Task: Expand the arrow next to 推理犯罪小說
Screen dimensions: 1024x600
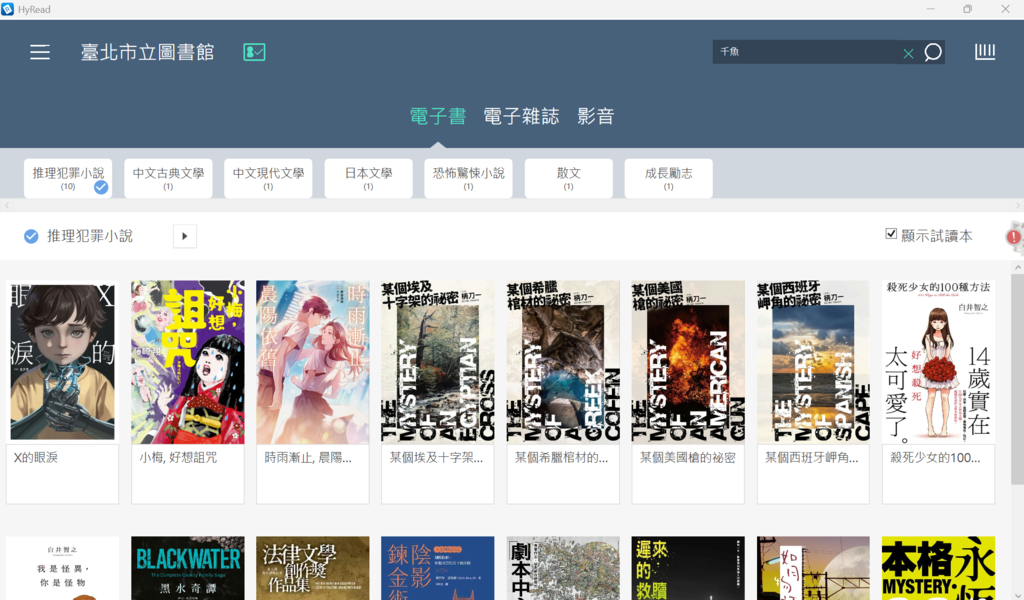Action: point(185,236)
